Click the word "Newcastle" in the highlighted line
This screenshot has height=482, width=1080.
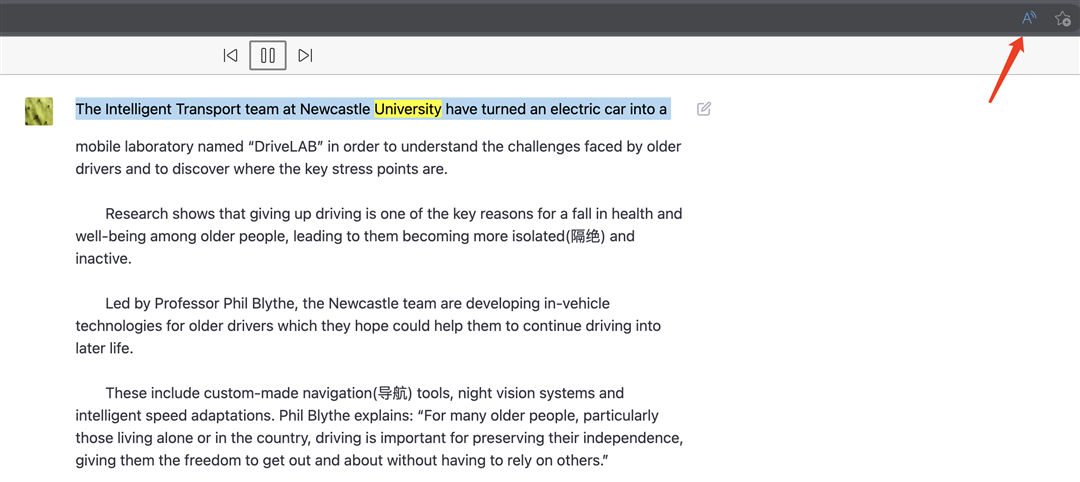click(x=336, y=109)
